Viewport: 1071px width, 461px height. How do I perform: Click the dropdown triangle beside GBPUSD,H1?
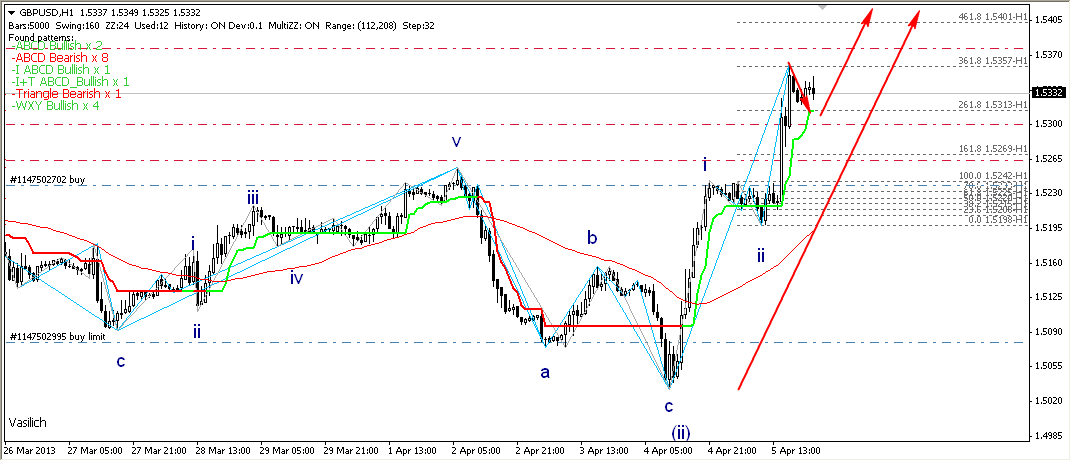coord(10,13)
